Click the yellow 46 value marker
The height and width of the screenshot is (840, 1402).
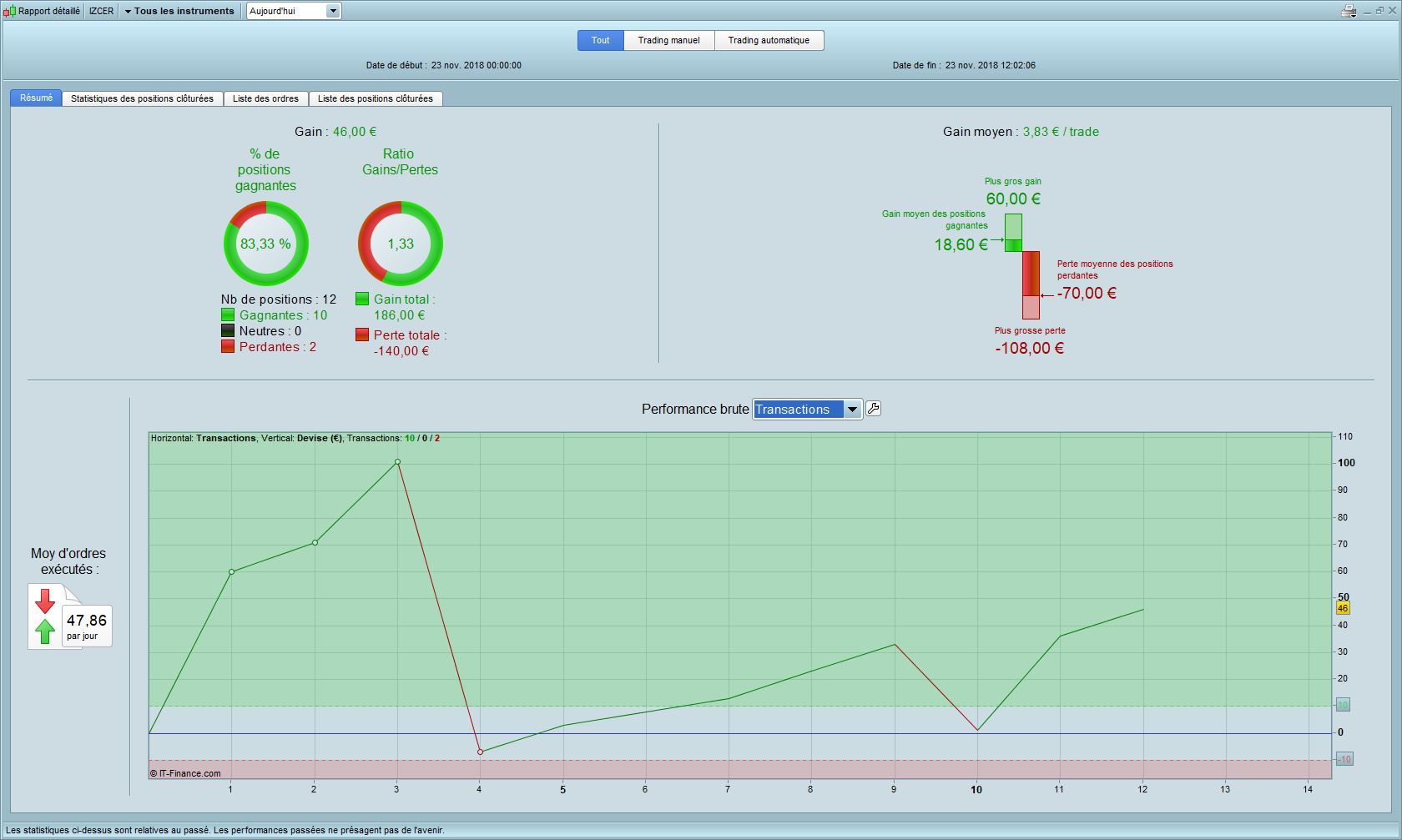click(1343, 608)
